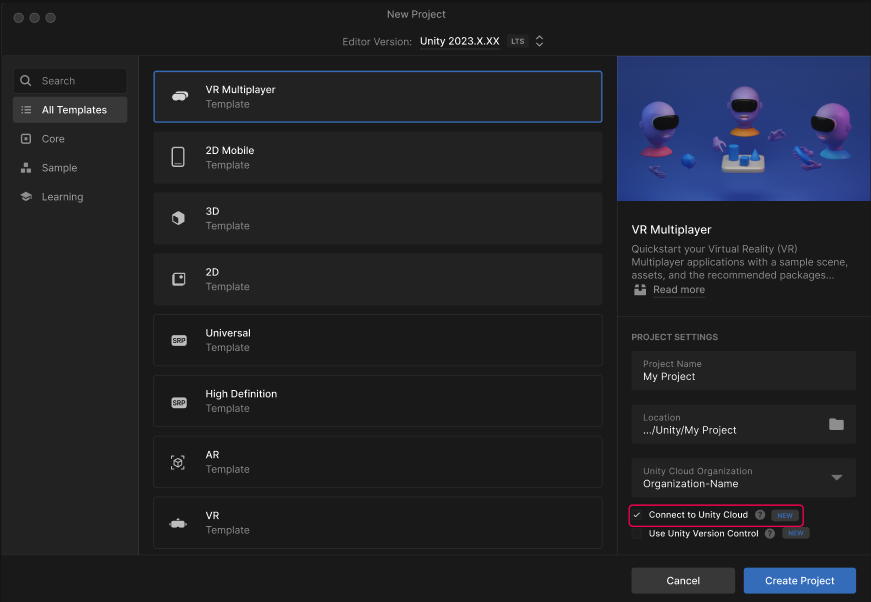Screen dimensions: 871x602
Task: Select the VR template icon
Action: coord(180,522)
